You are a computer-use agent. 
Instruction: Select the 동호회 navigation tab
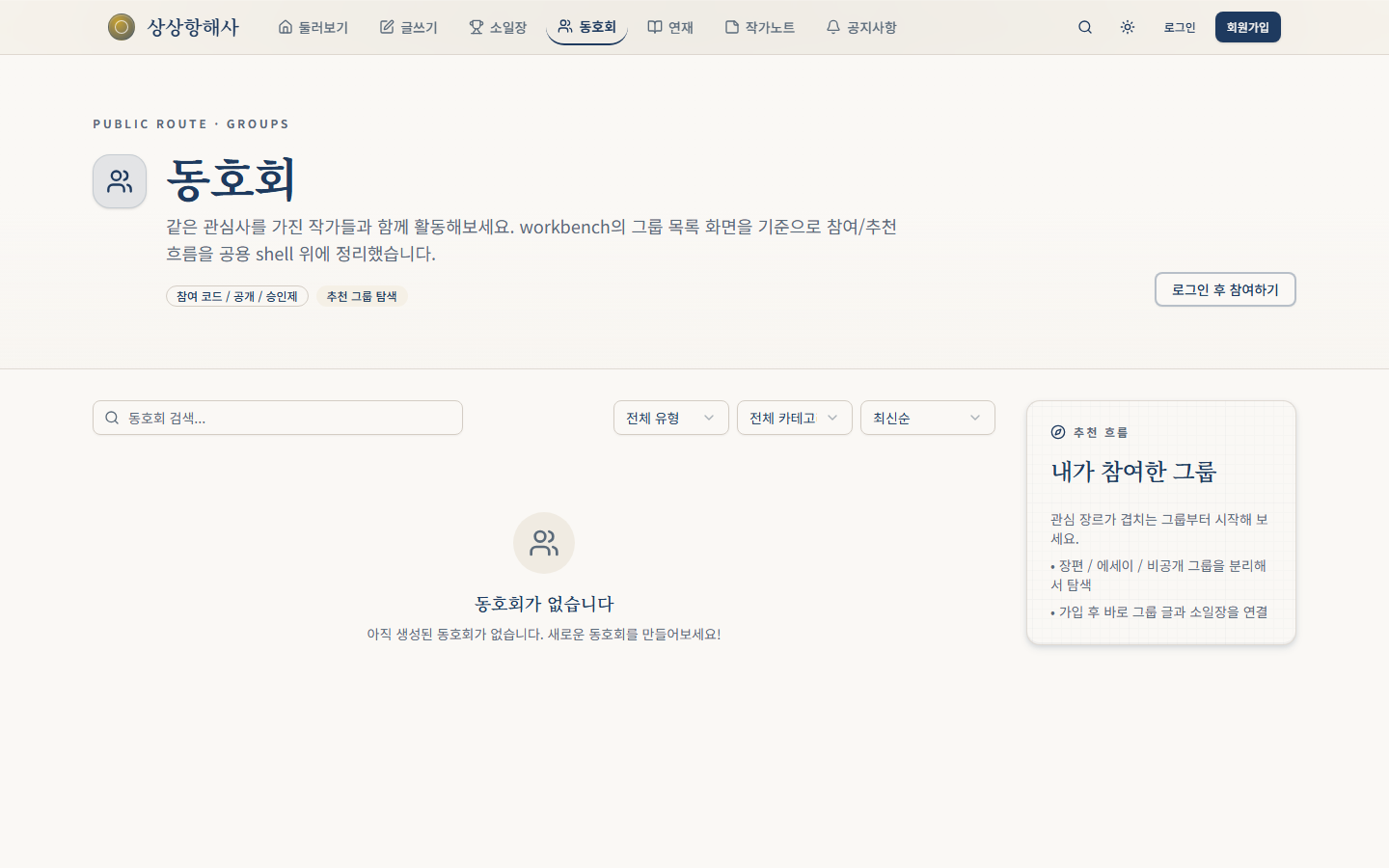[586, 27]
